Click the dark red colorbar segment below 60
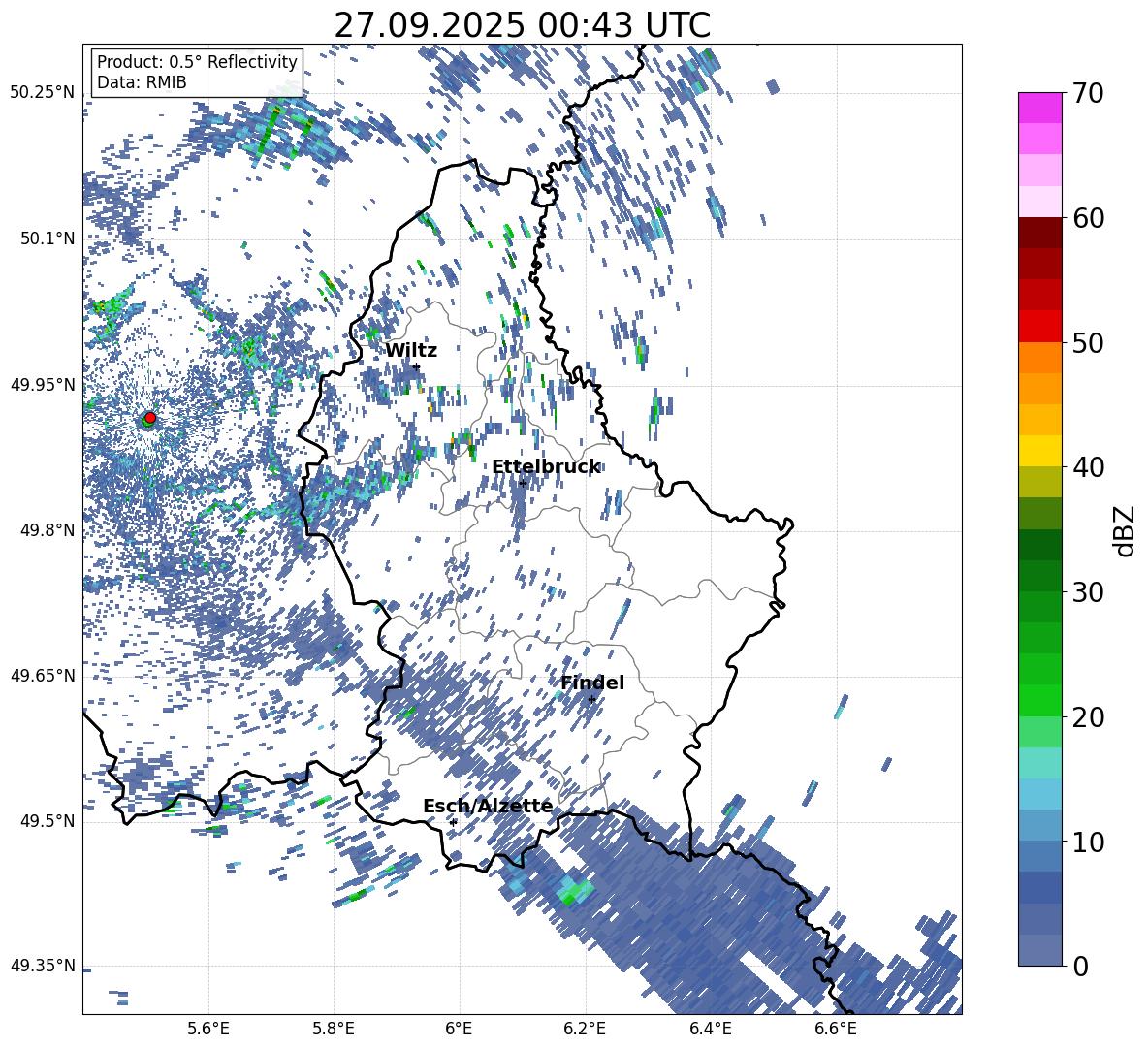 pyautogui.click(x=1039, y=233)
